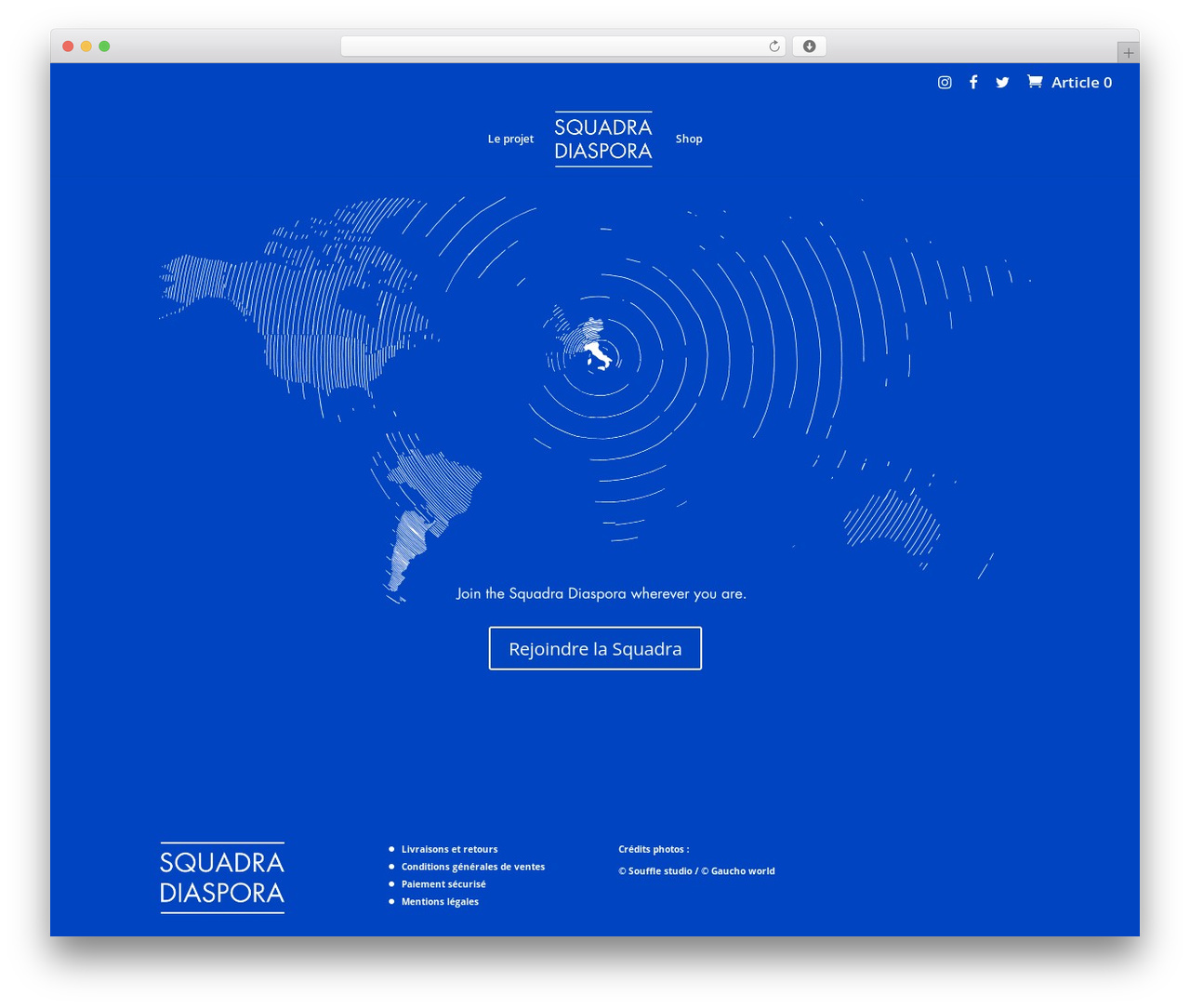Screen dimensions: 1190x1008
Task: Open Paiement sécurisé link
Action: tap(443, 884)
